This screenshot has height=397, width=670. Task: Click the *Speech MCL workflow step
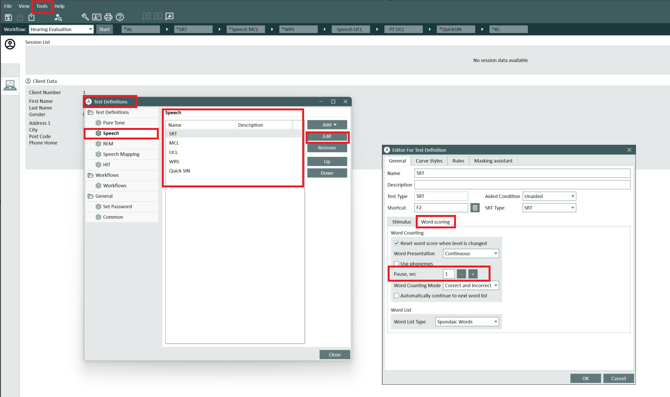click(x=246, y=29)
